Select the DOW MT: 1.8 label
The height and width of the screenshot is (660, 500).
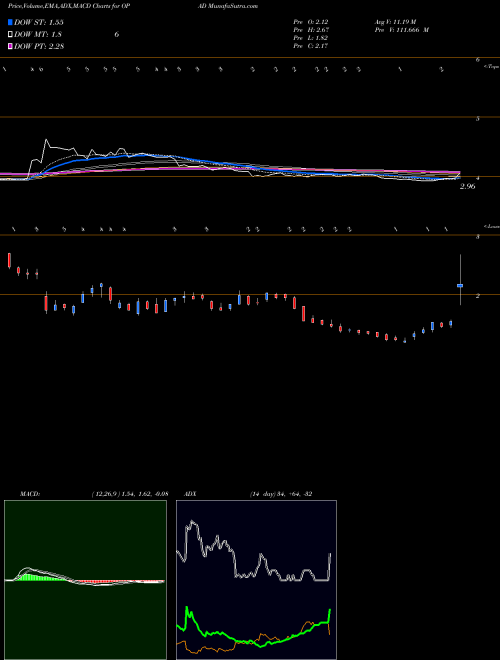point(36,35)
